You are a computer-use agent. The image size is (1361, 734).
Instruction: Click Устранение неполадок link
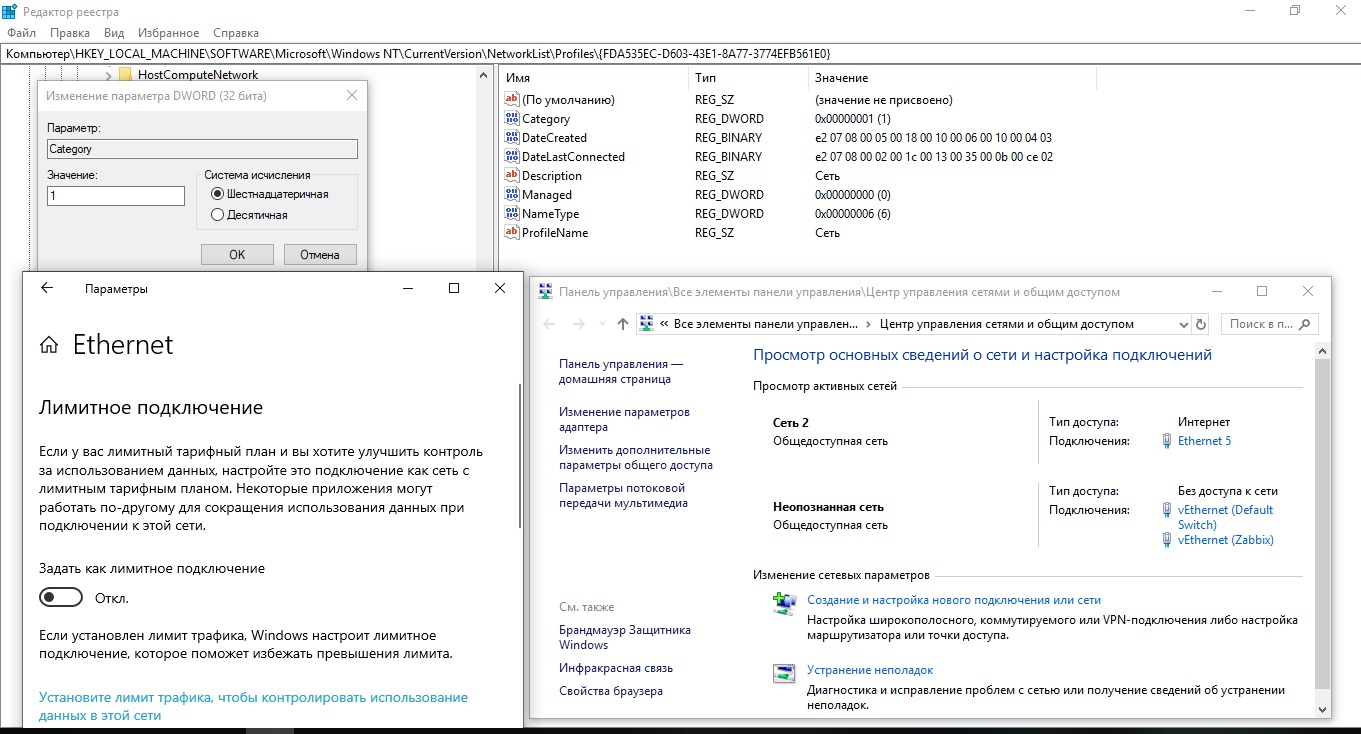(x=870, y=670)
